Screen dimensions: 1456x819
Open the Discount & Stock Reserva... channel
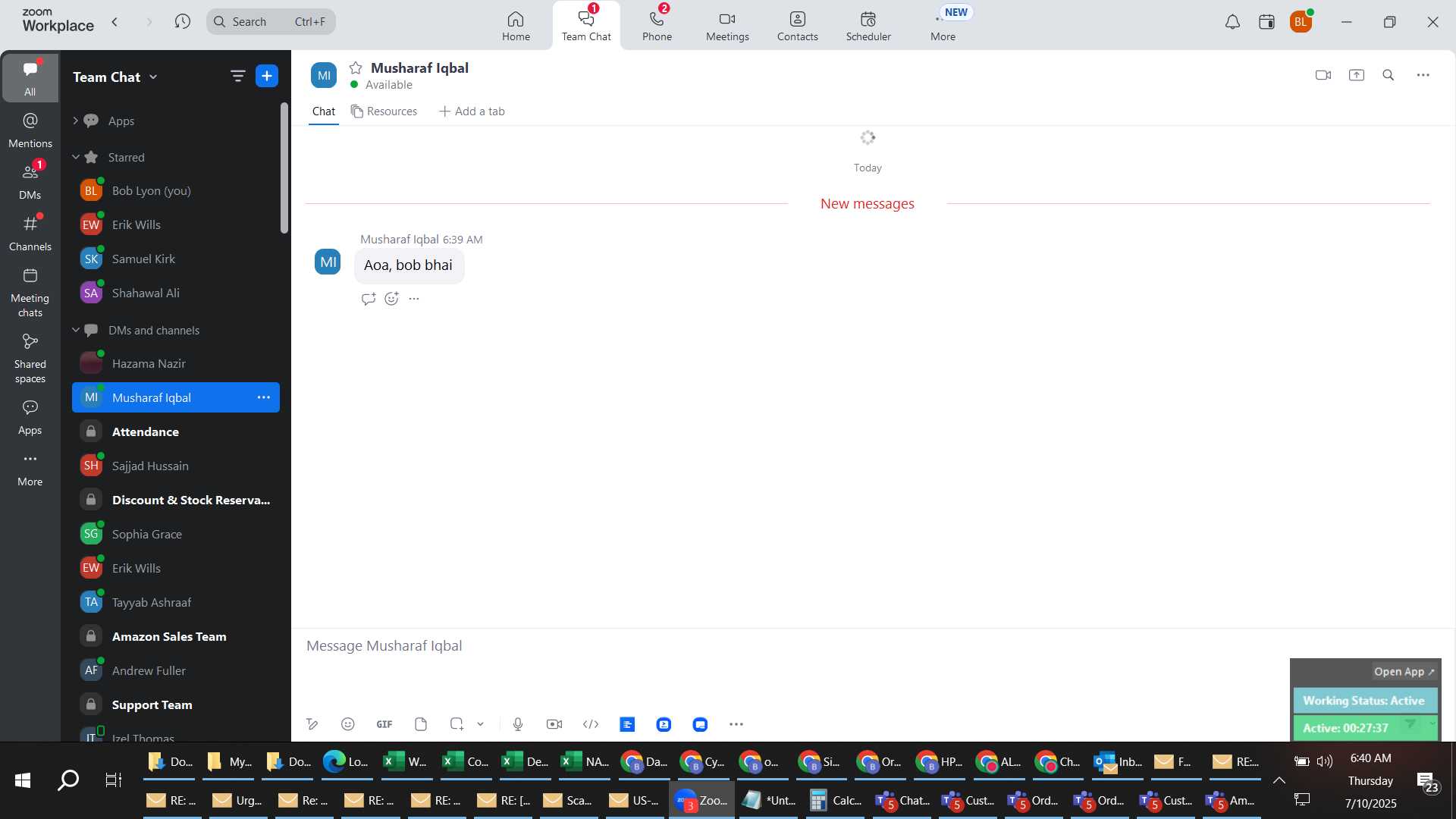pyautogui.click(x=175, y=500)
